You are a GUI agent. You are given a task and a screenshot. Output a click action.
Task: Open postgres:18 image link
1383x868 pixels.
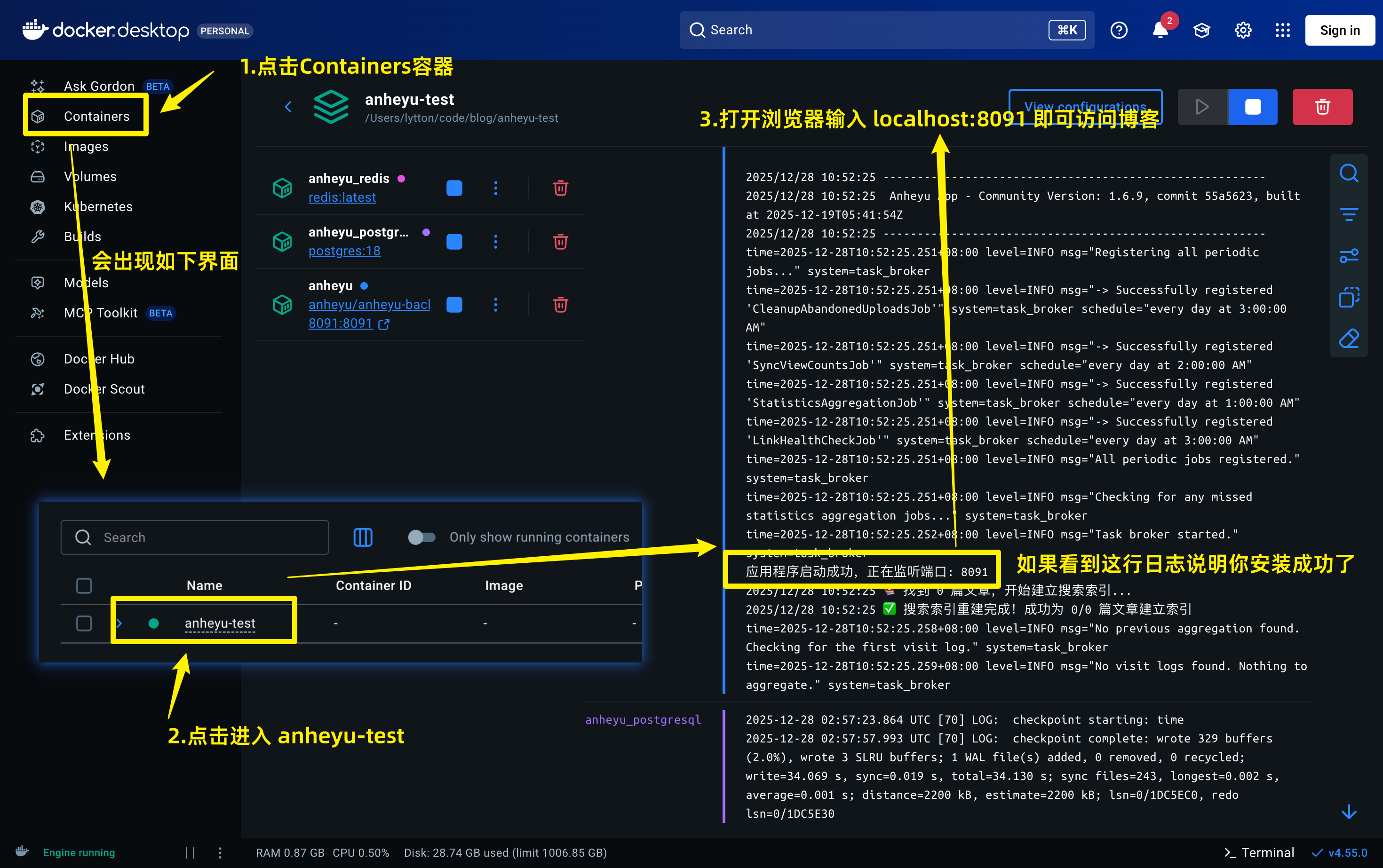pyautogui.click(x=345, y=251)
